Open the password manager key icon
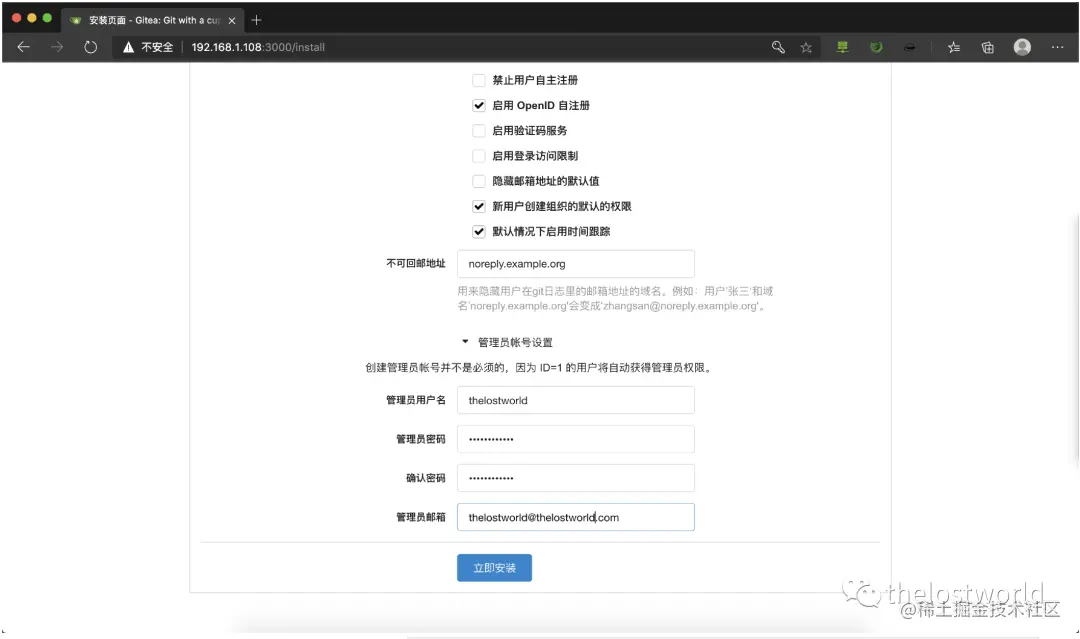The image size is (1080, 639). point(778,47)
